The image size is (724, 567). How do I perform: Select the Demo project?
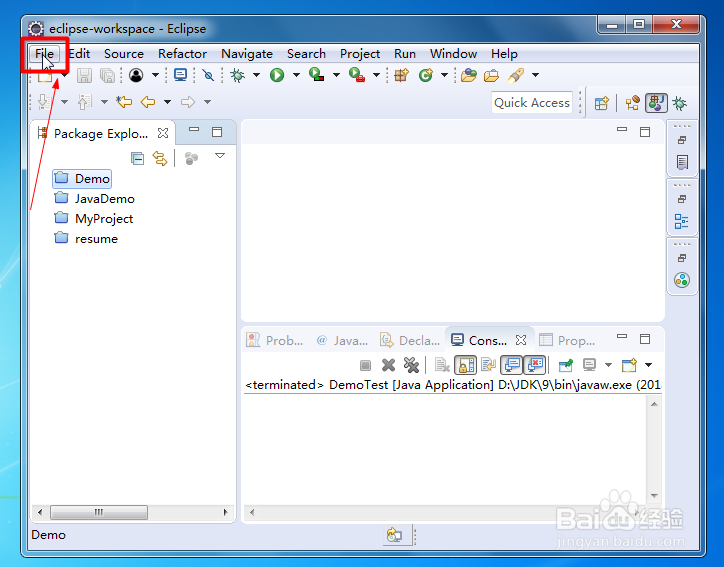82,179
